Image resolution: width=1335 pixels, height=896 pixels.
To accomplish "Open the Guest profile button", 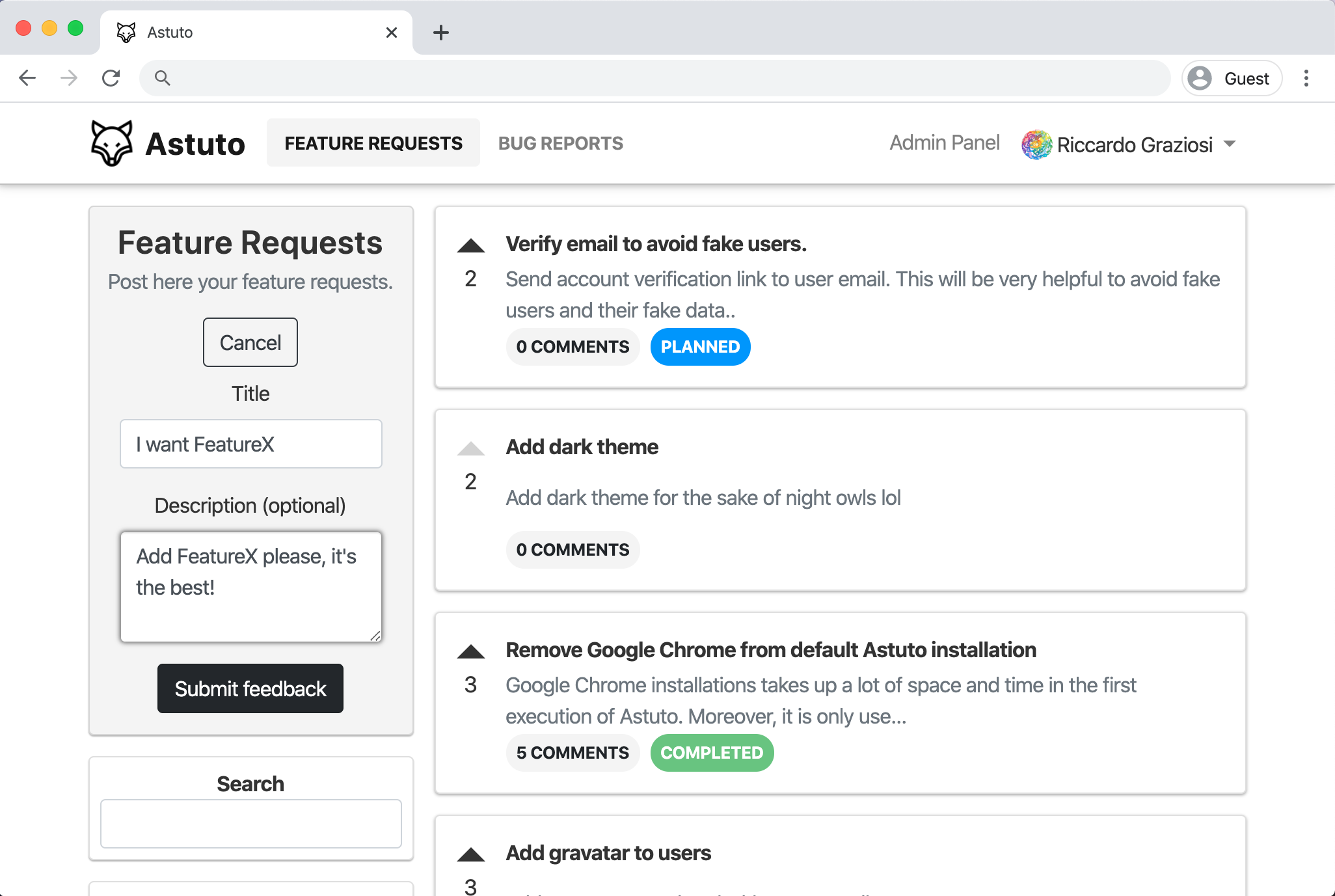I will point(1232,78).
